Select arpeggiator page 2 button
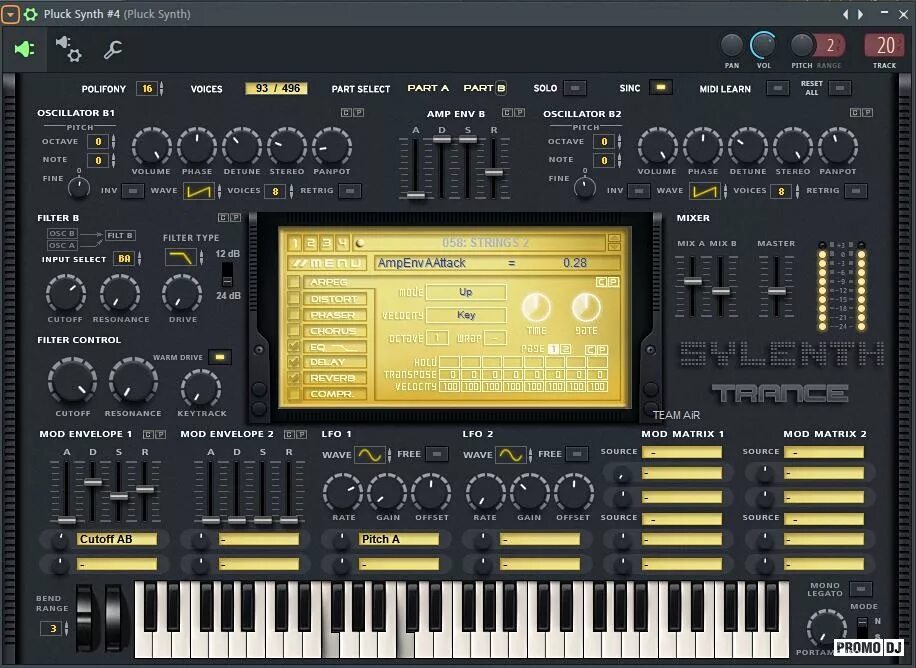 coord(565,349)
